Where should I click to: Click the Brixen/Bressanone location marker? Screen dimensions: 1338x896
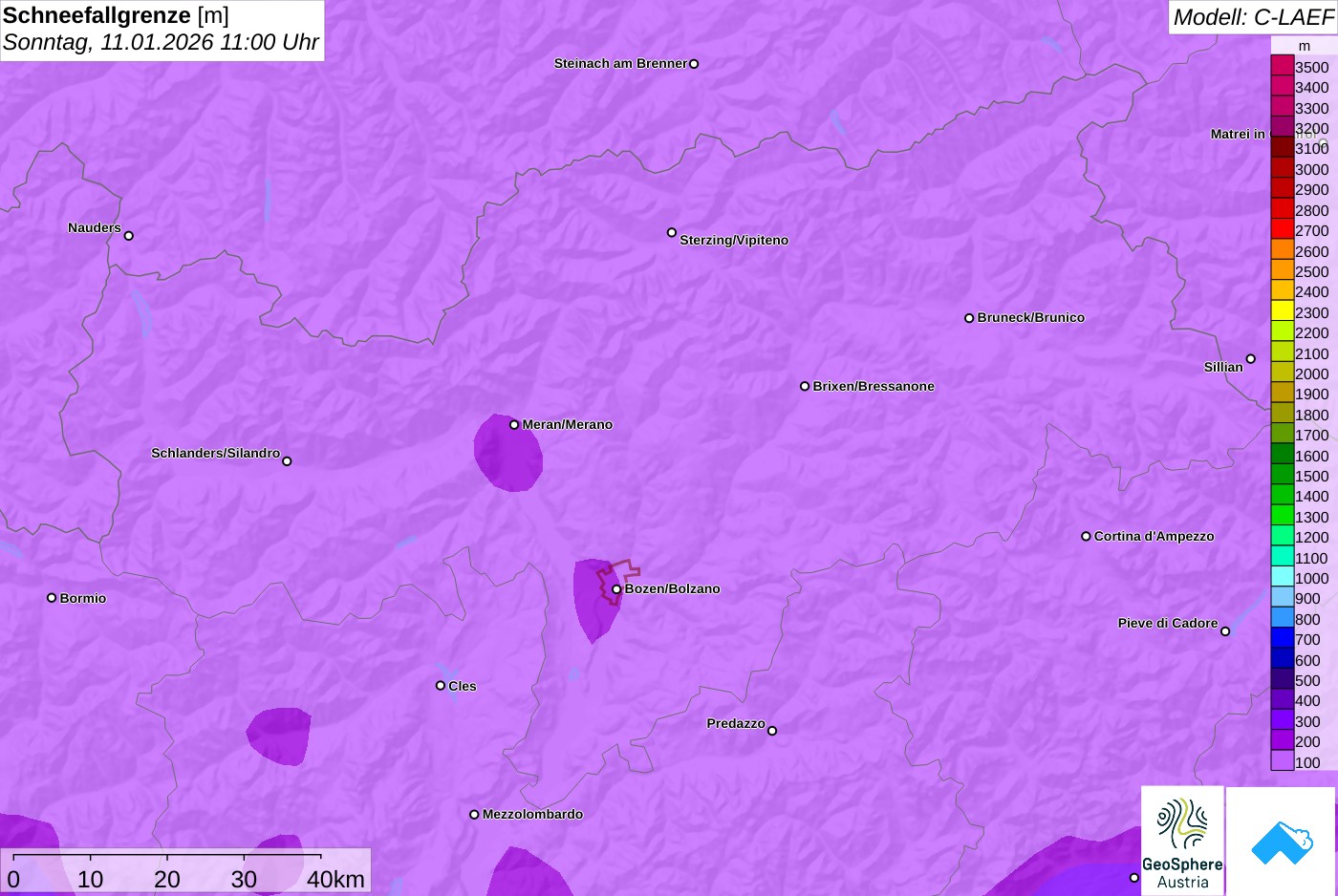click(x=805, y=387)
